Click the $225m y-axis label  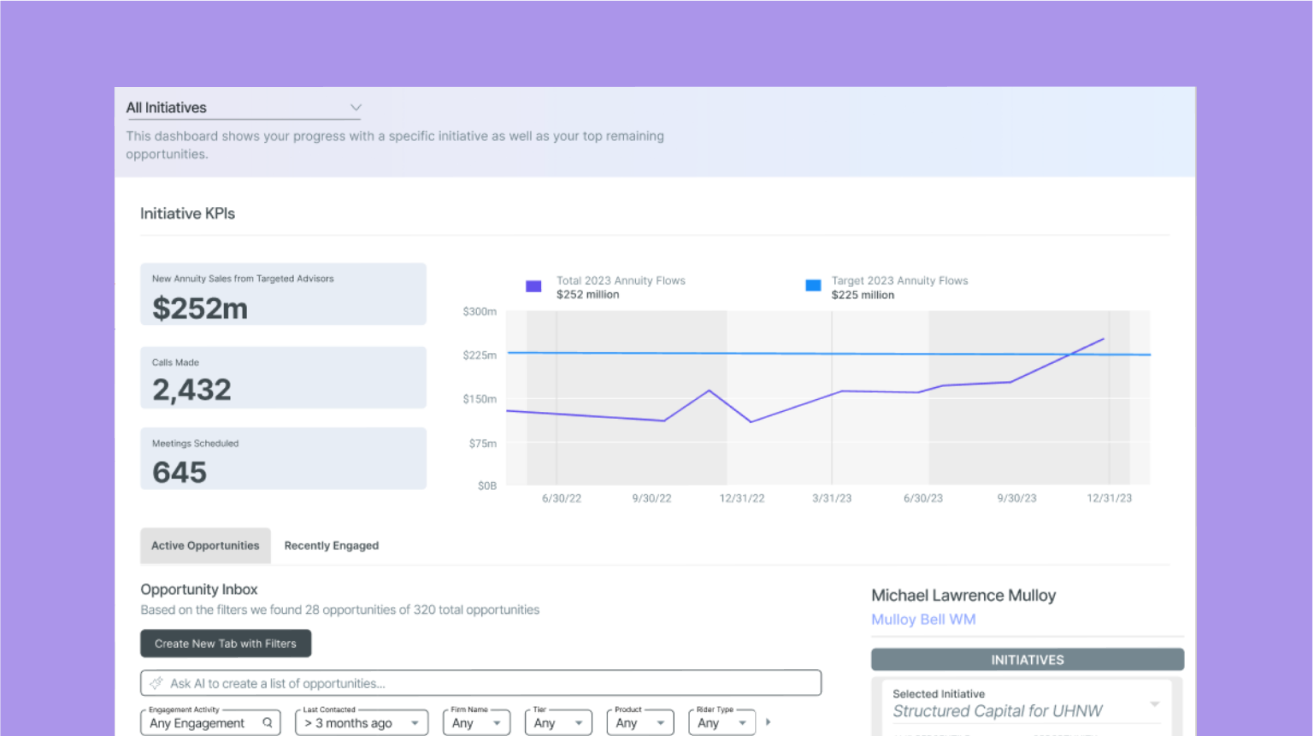point(479,355)
